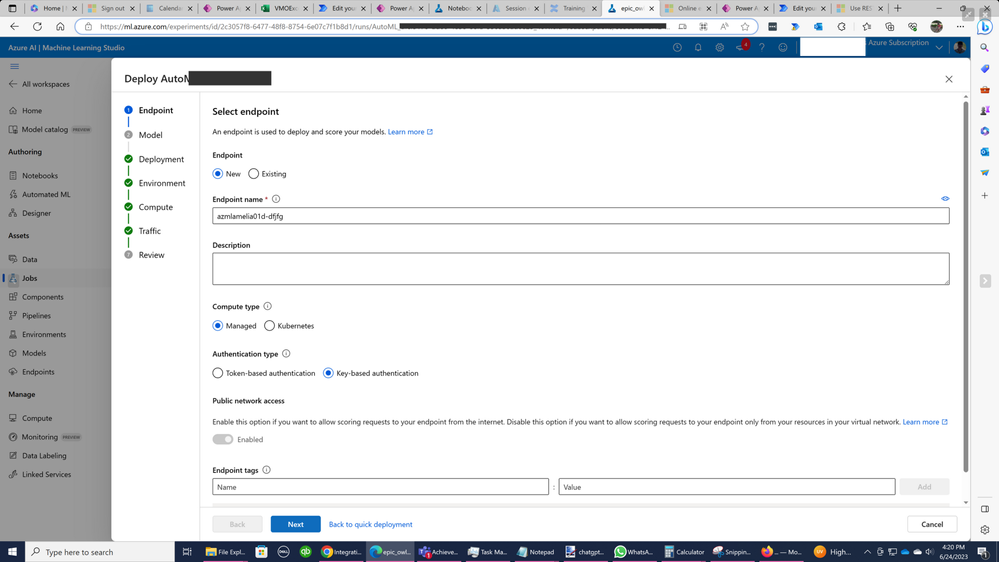The image size is (999, 562).
Task: Click the Next button
Action: tap(296, 524)
